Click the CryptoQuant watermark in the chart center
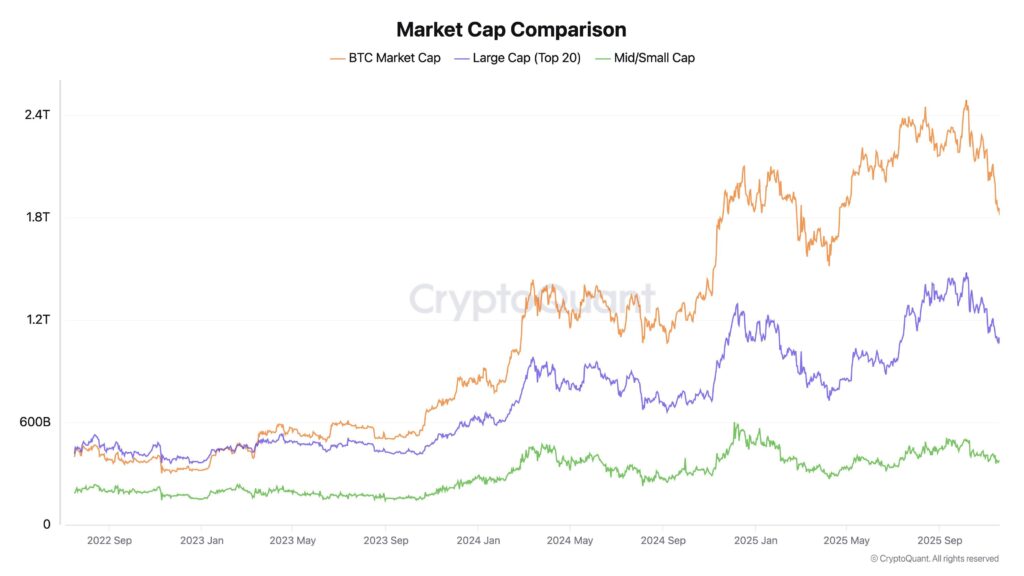This screenshot has width=1024, height=576. pyautogui.click(x=532, y=299)
